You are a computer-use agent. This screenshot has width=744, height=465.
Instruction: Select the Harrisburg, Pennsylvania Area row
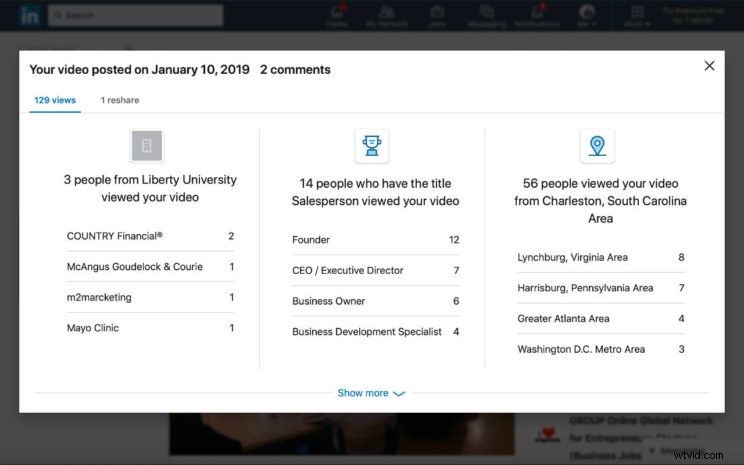point(601,288)
